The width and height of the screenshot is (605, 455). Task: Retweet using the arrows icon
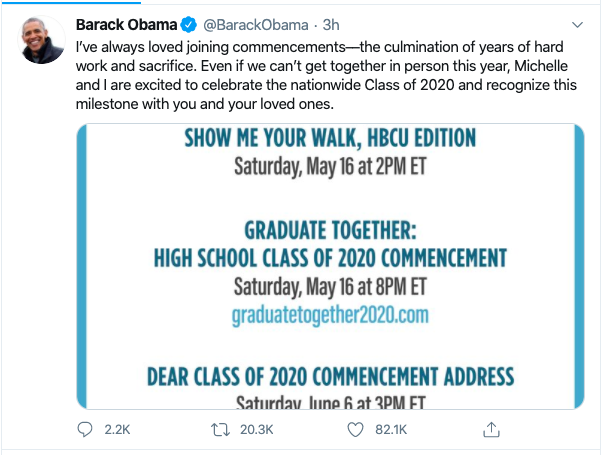click(222, 430)
